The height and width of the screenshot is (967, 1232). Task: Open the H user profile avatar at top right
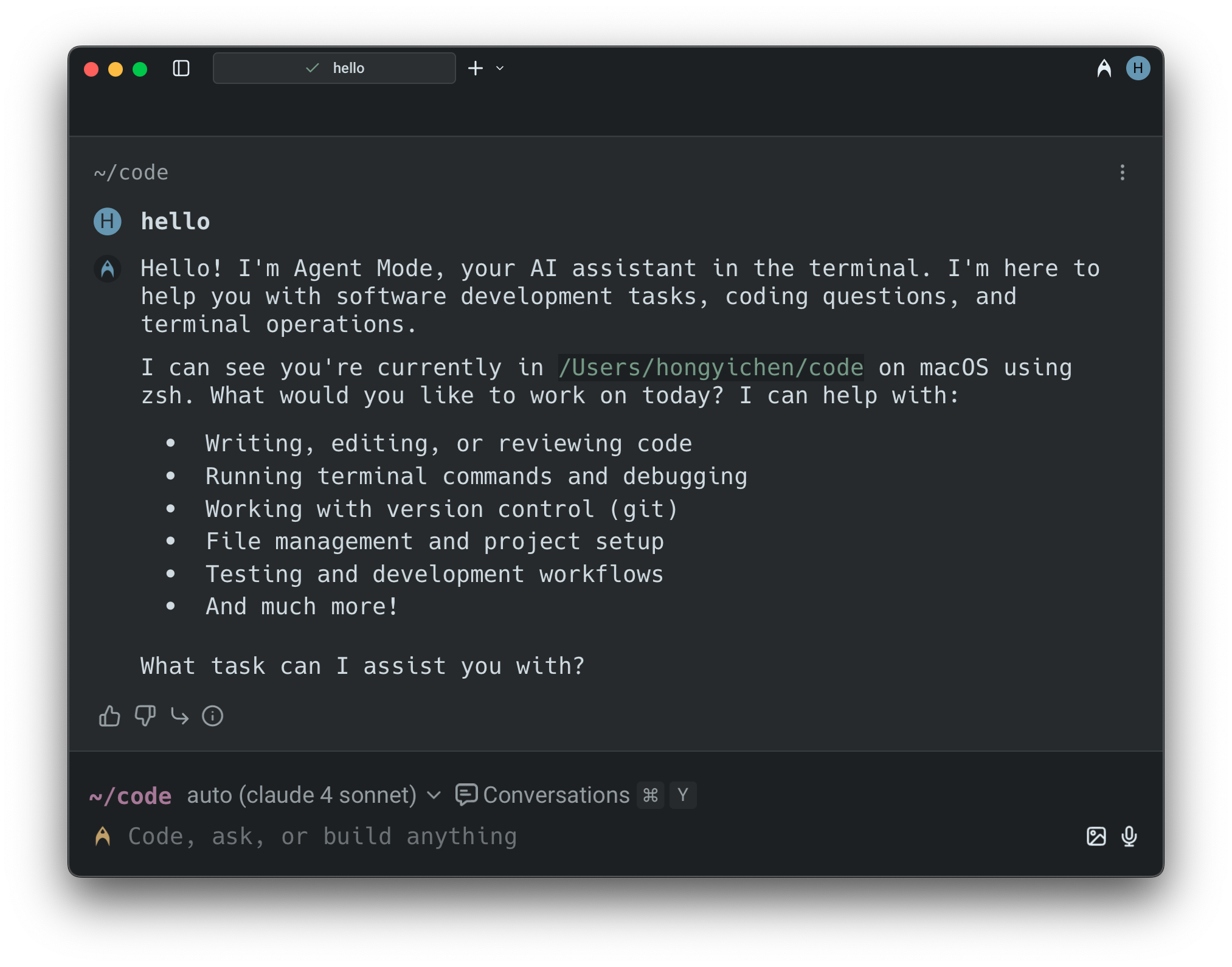(x=1138, y=68)
